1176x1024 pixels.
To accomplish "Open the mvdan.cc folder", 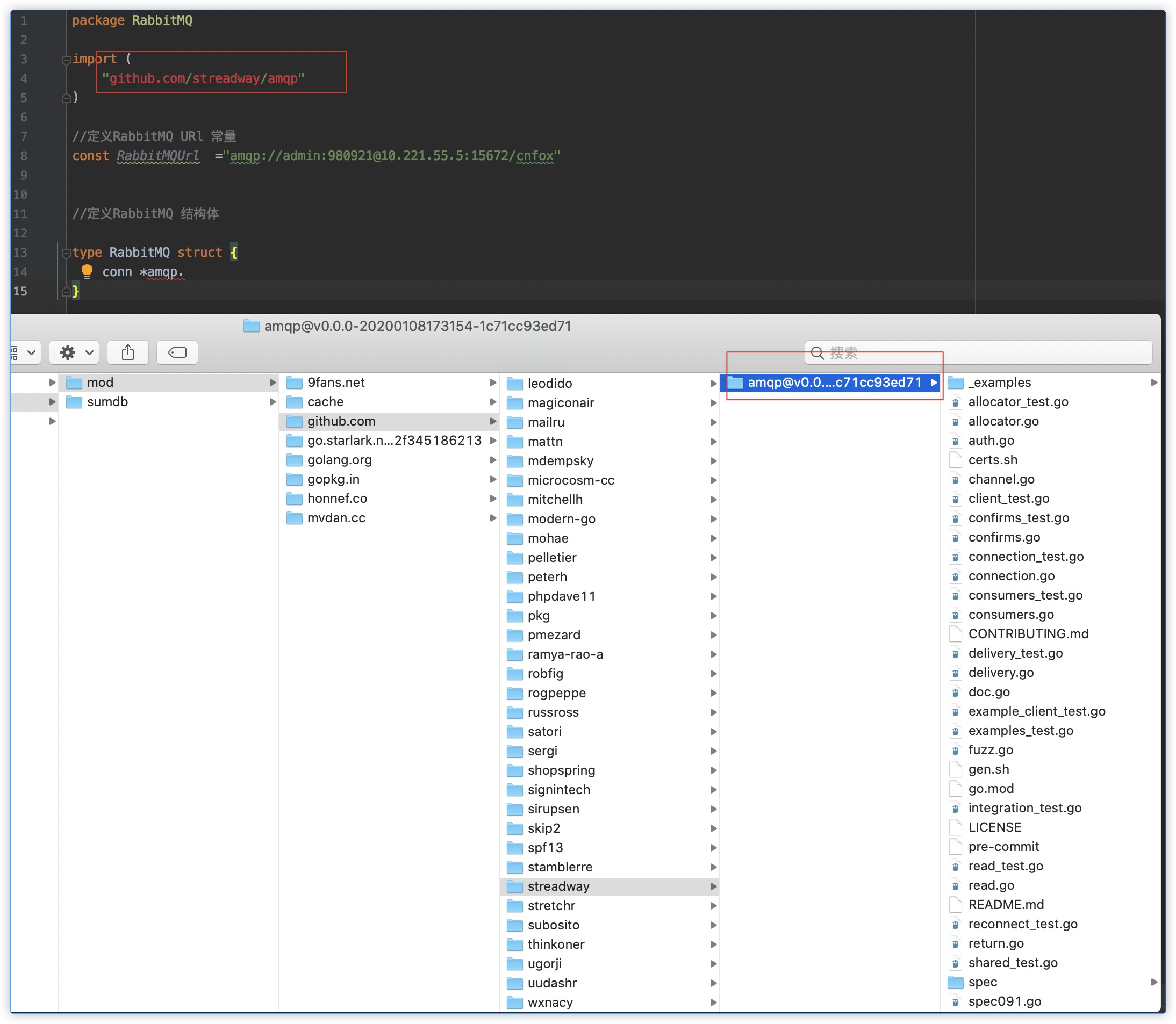I will 389,518.
